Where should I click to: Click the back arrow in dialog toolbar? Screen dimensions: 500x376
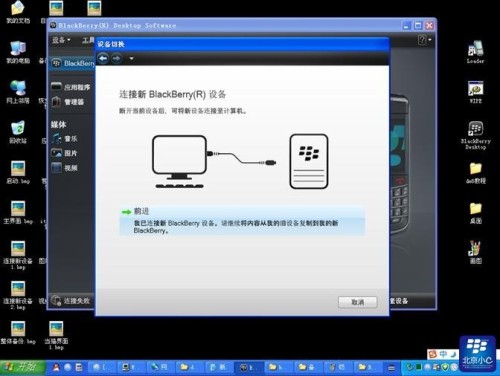click(103, 59)
